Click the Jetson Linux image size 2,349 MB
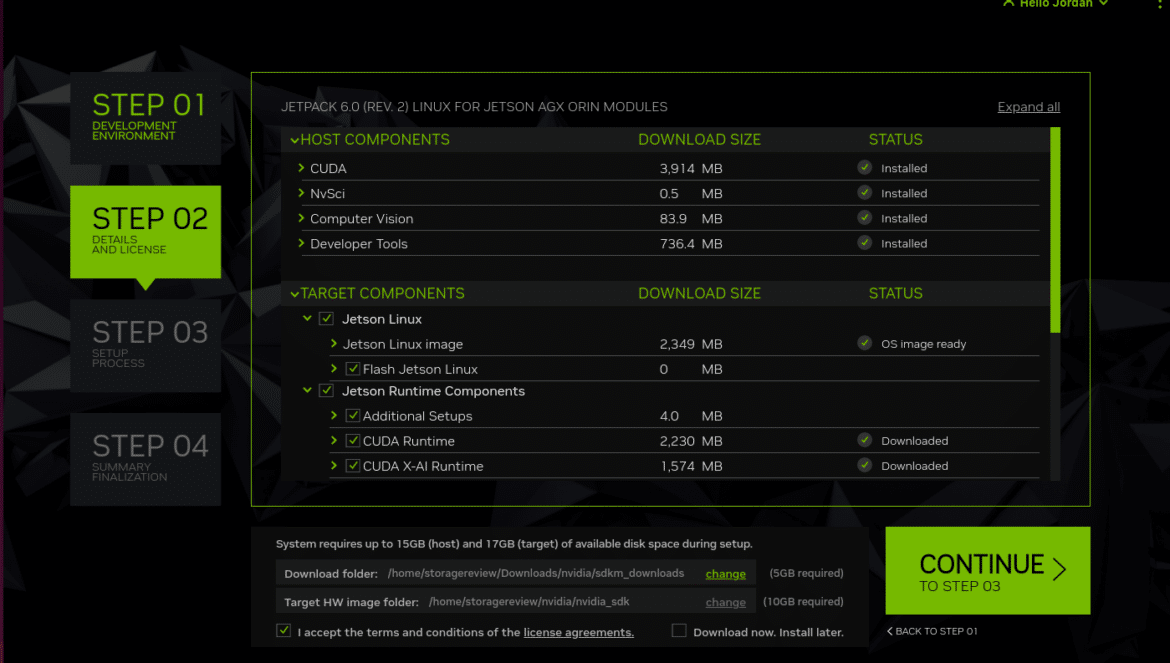 click(691, 344)
